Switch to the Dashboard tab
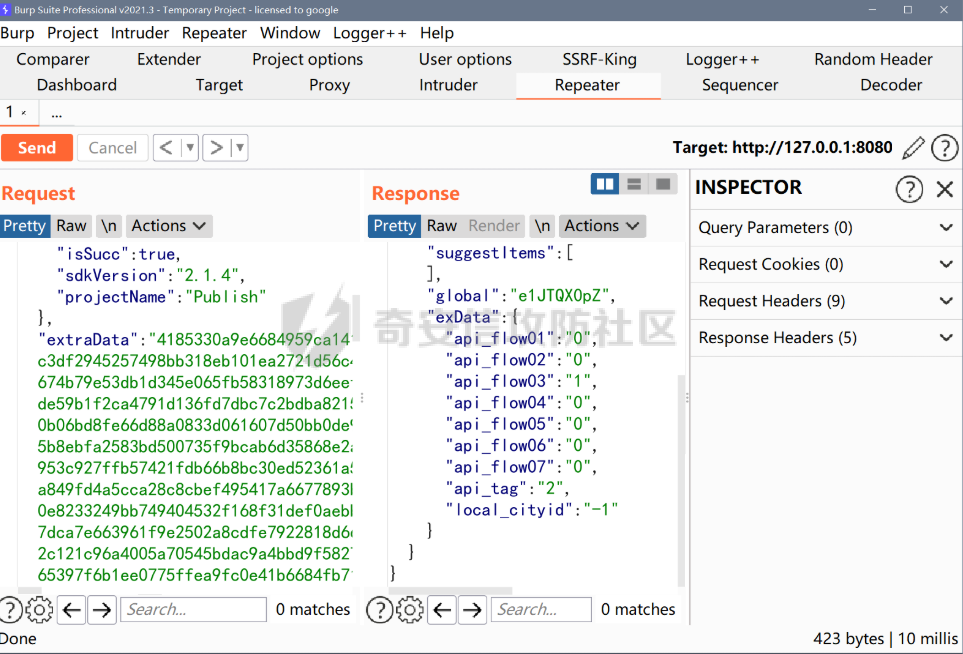This screenshot has width=963, height=654. (x=77, y=85)
